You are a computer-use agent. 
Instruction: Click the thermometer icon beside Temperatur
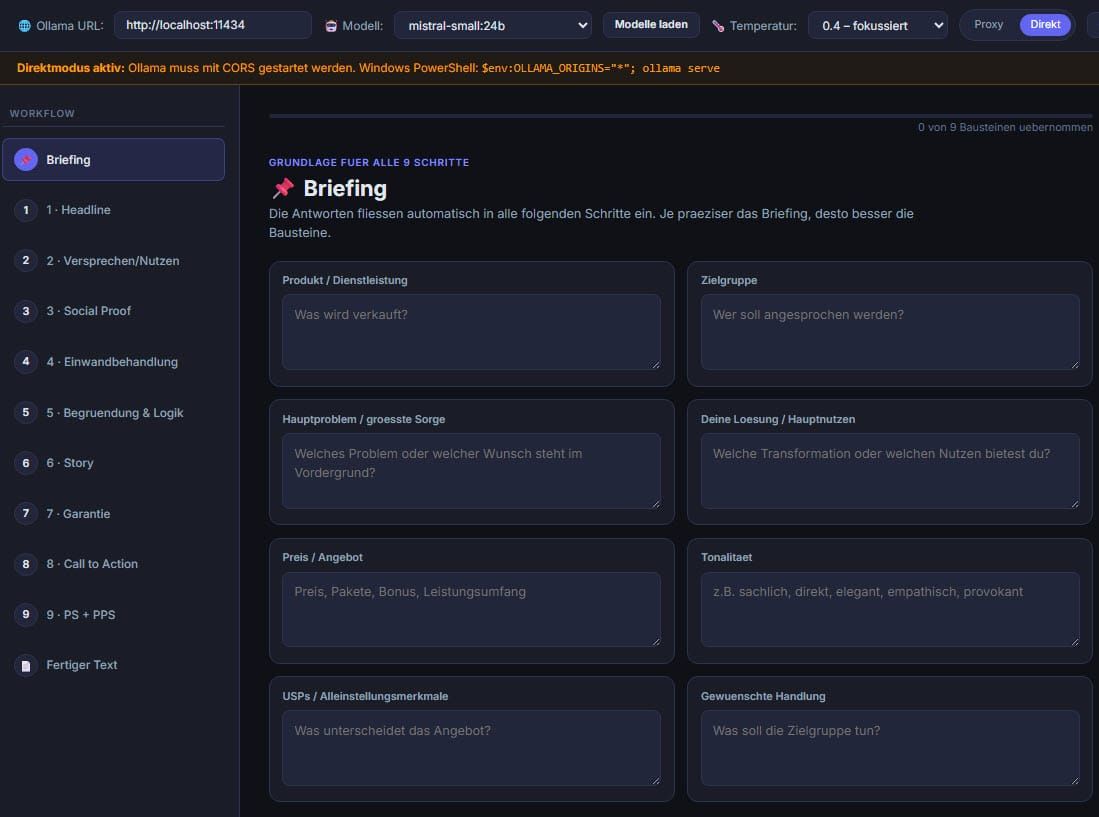point(718,26)
